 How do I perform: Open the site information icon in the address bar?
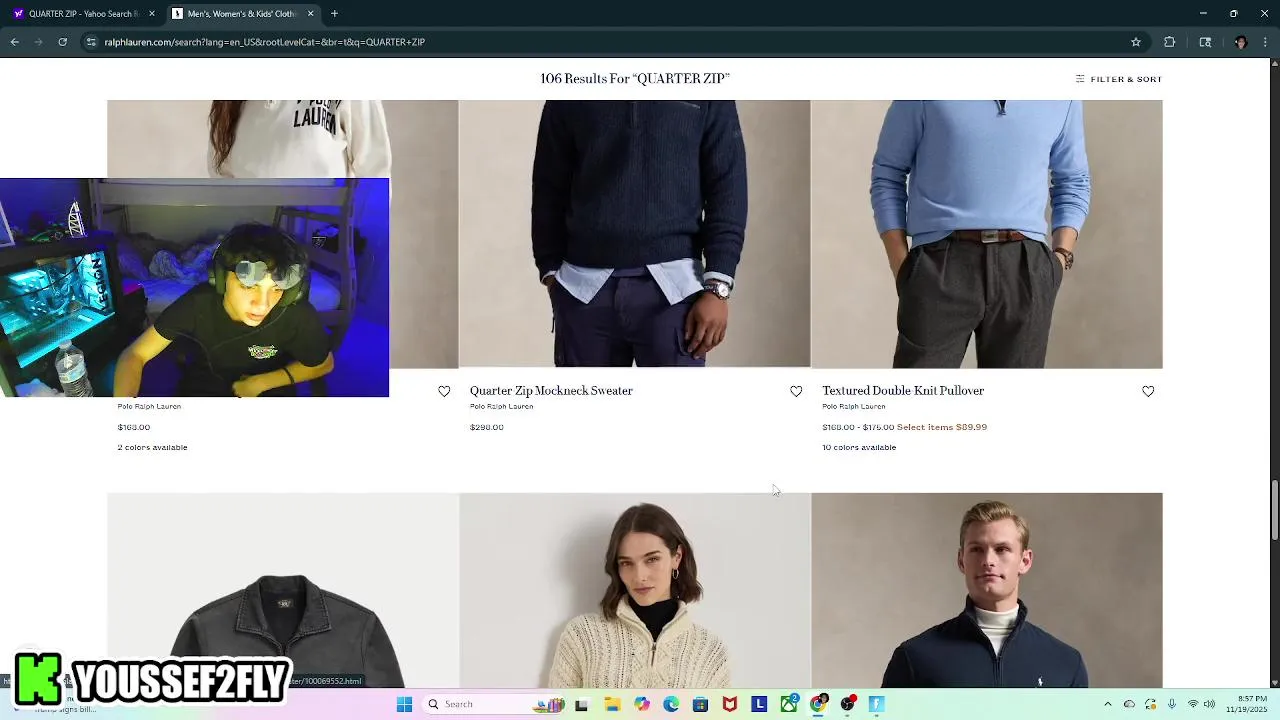point(91,42)
